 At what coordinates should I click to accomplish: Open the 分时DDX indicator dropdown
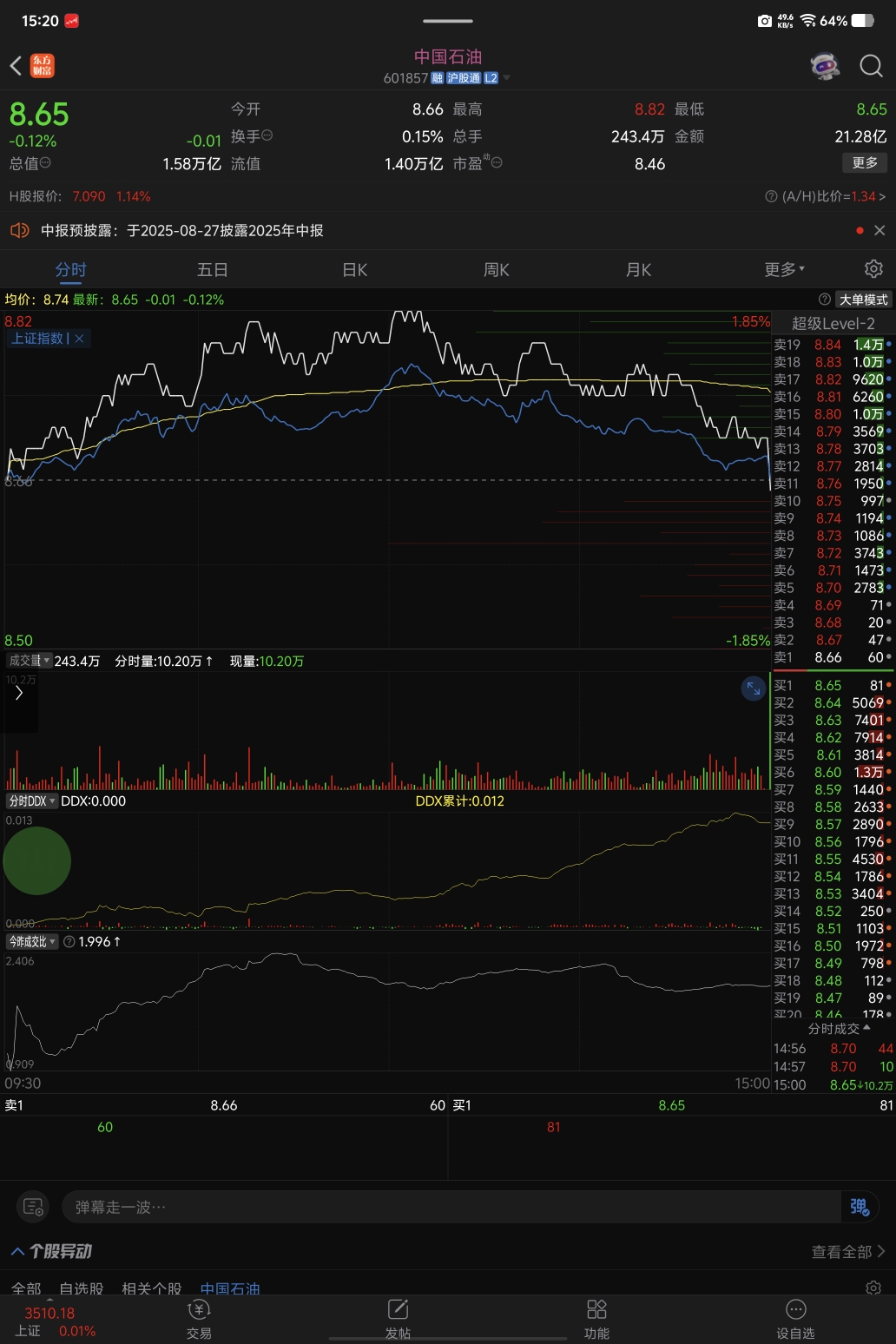pyautogui.click(x=32, y=801)
